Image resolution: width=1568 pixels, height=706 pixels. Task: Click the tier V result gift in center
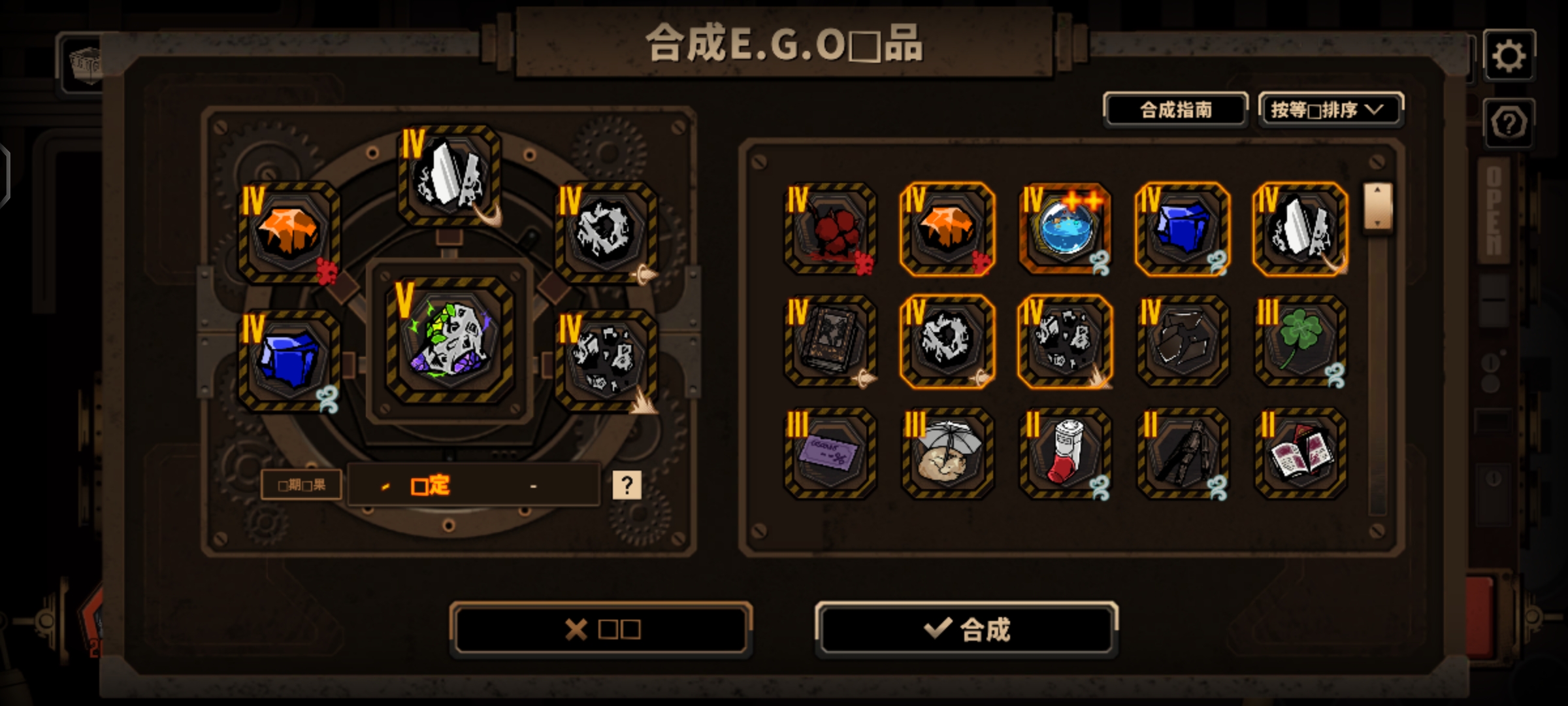point(449,340)
